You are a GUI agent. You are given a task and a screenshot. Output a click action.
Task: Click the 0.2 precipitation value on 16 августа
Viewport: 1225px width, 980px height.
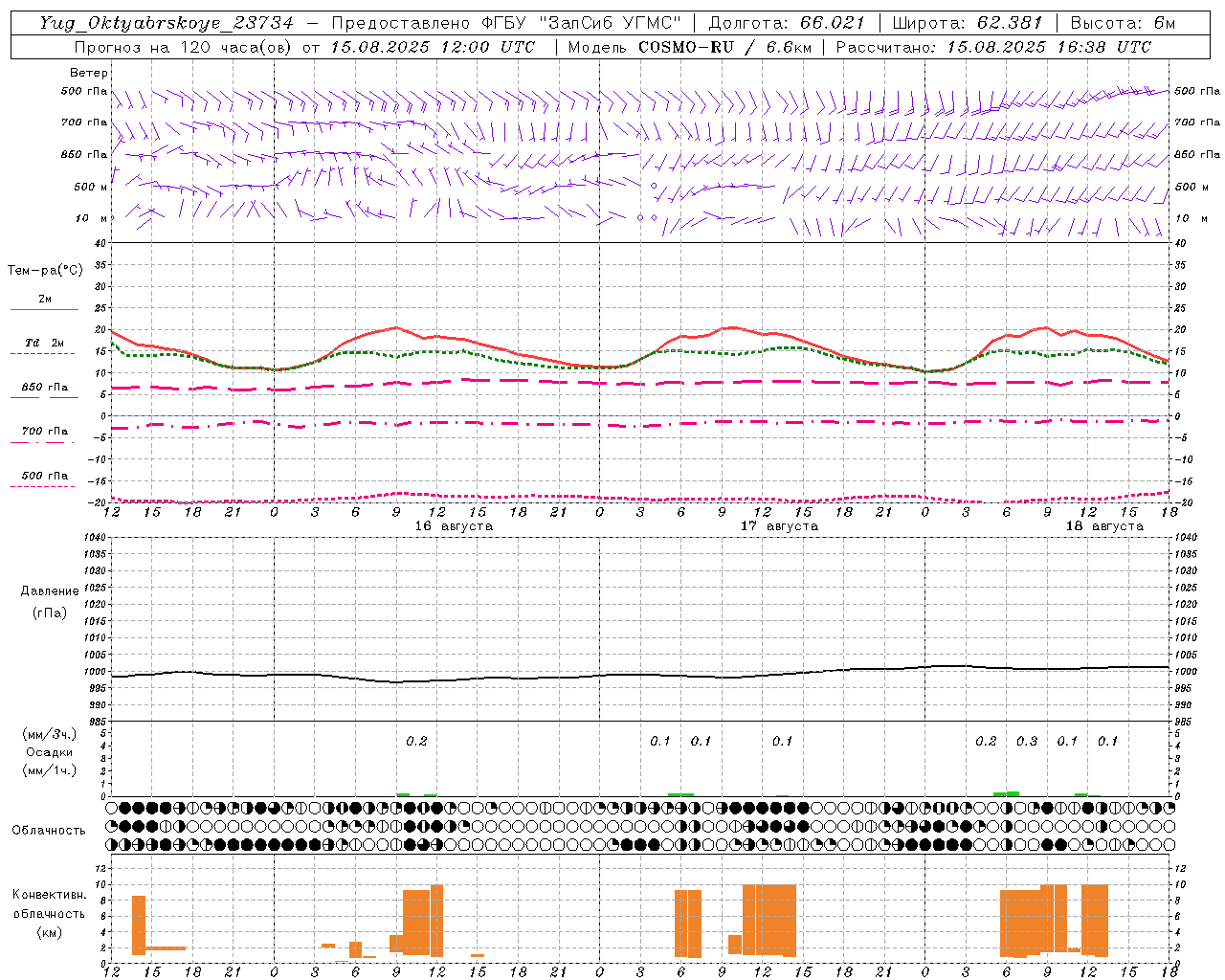[416, 742]
